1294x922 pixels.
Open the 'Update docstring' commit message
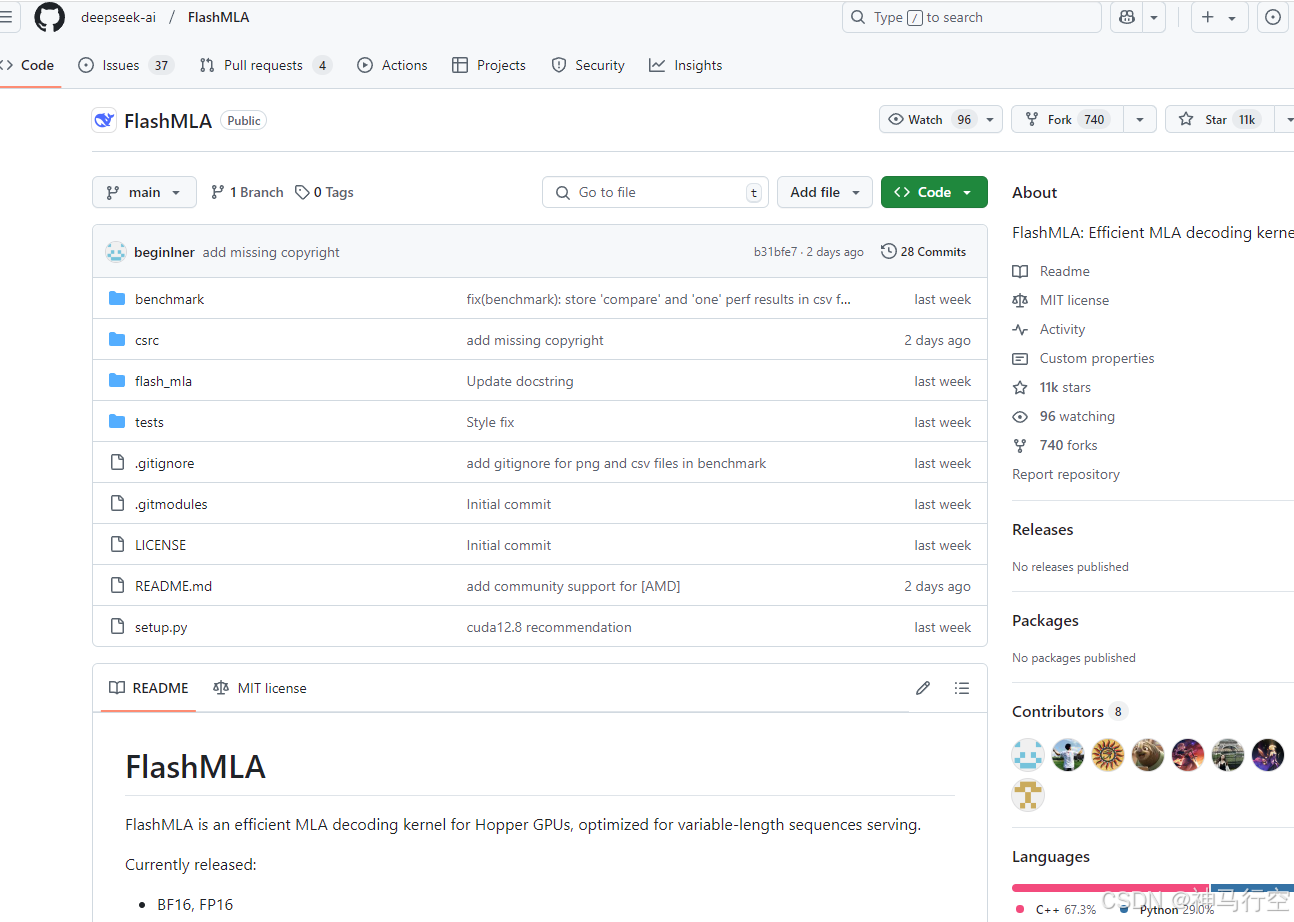tap(520, 381)
